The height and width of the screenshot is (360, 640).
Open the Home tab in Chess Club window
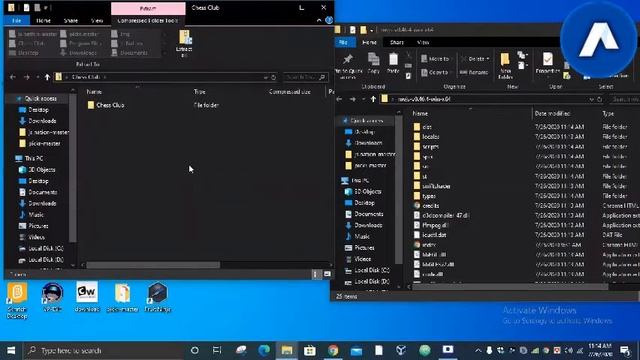(43, 20)
